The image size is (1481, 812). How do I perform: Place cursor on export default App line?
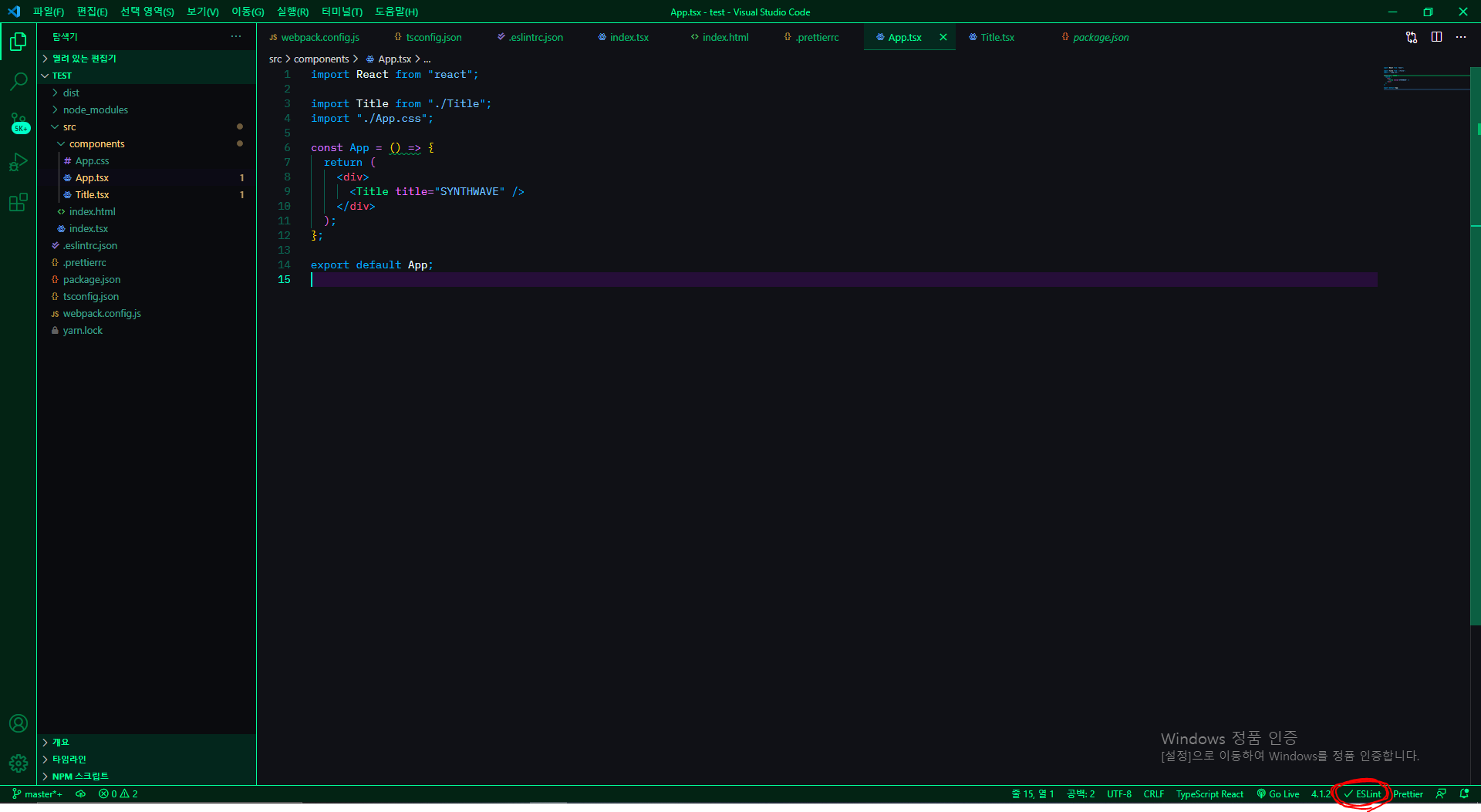pyautogui.click(x=372, y=264)
